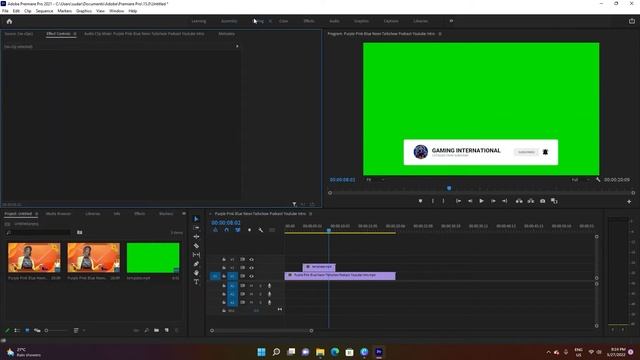Toggle visibility eye of top video track
Viewport: 640px width, 360px height.
[x=251, y=260]
